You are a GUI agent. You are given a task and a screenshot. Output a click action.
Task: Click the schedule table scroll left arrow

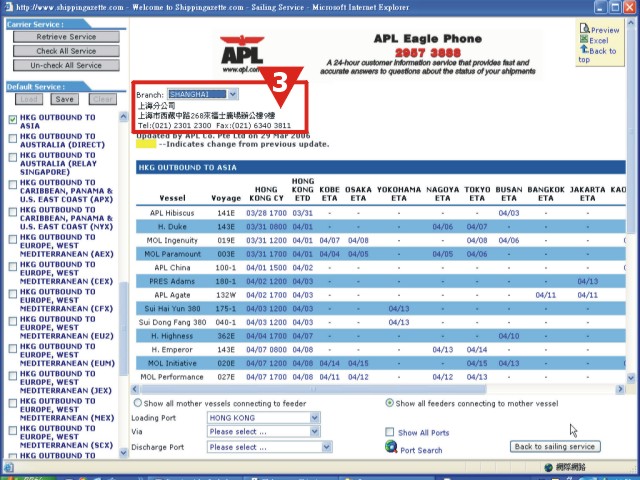[136, 389]
